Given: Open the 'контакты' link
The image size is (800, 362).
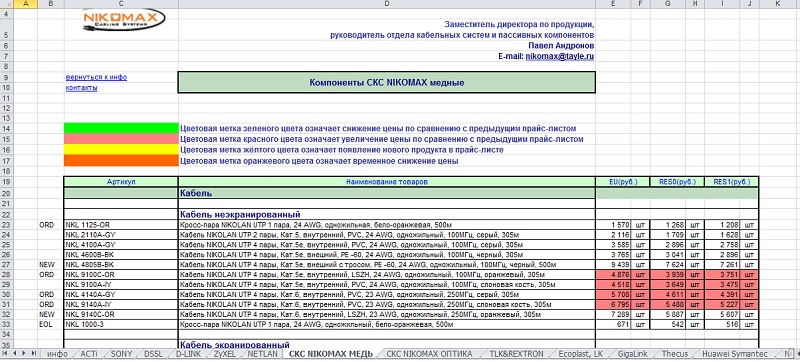Looking at the screenshot, I should coord(81,88).
